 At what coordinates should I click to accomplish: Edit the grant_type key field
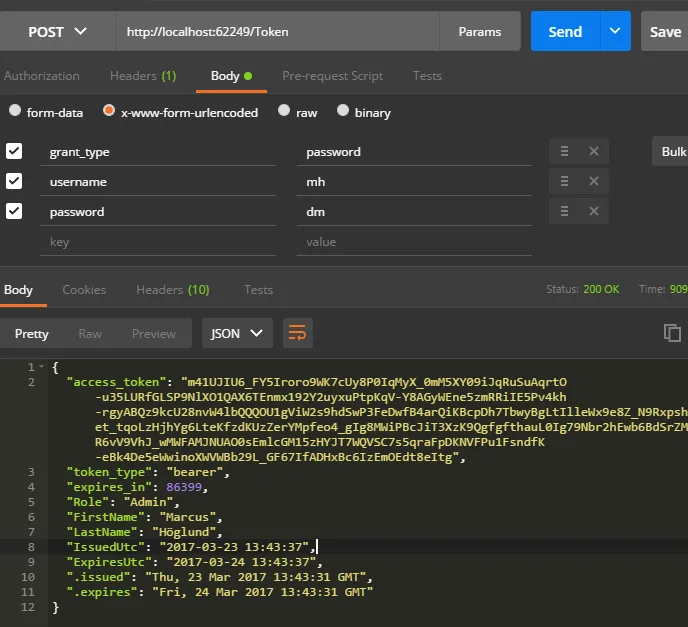point(158,152)
